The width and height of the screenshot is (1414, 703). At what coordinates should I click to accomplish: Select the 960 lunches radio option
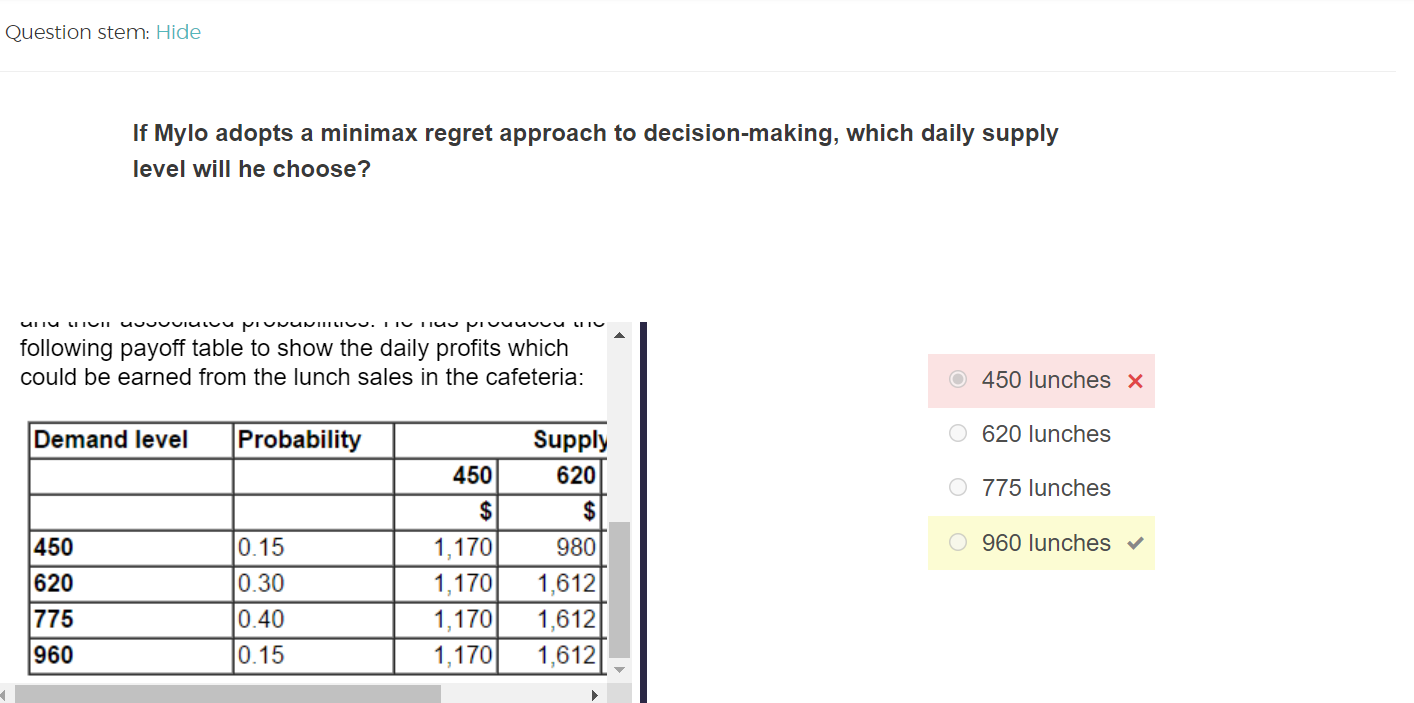click(958, 543)
